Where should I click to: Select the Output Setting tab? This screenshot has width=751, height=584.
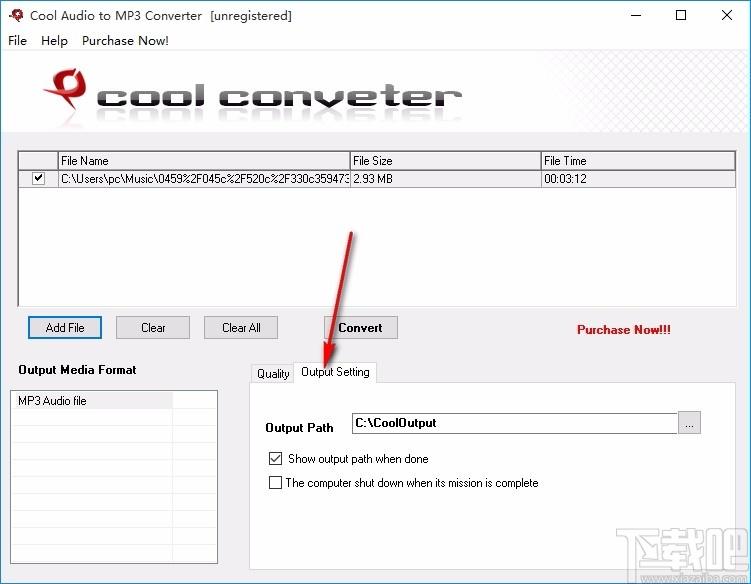pos(335,372)
